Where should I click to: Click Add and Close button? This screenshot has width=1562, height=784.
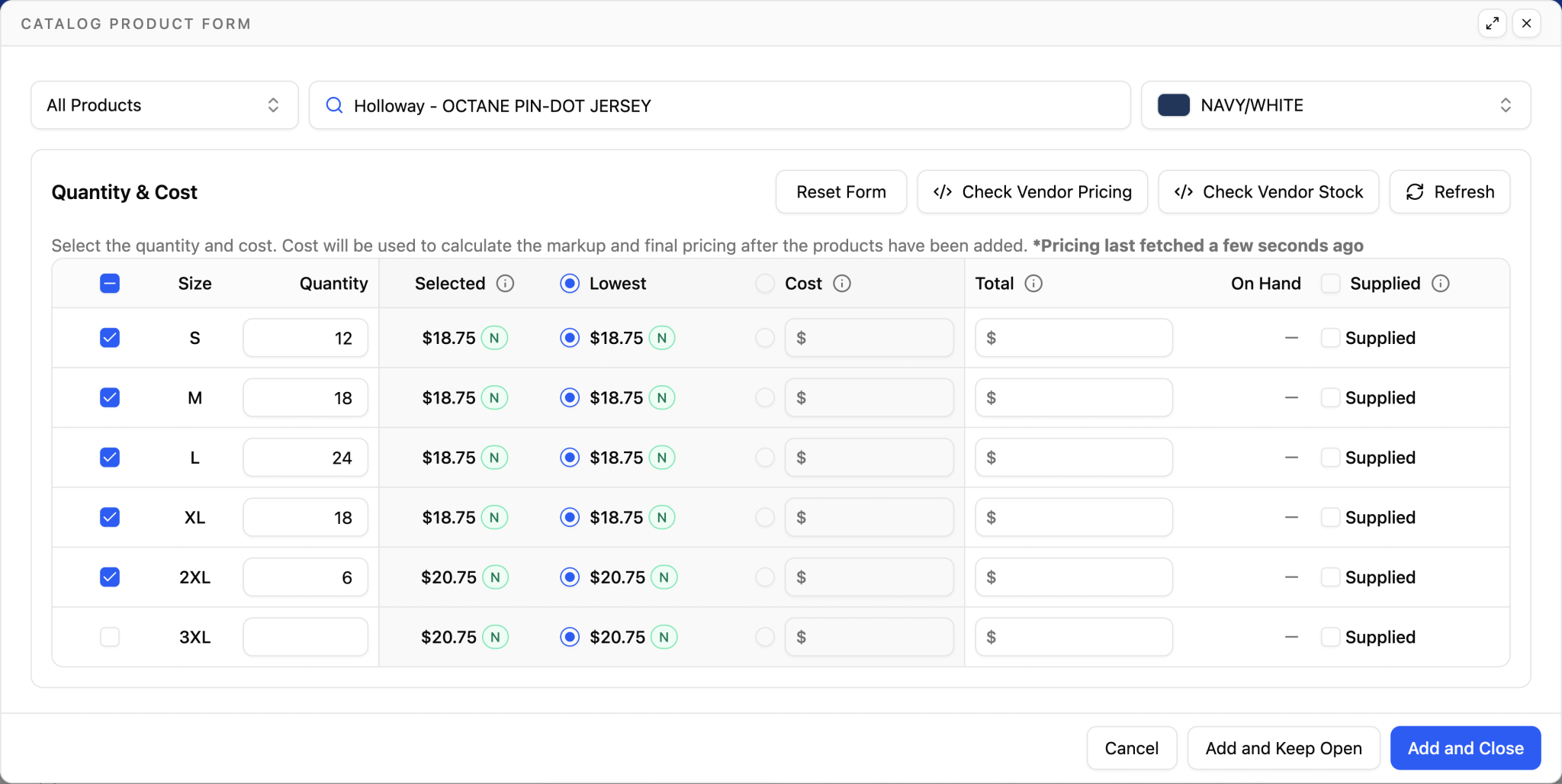click(1466, 748)
